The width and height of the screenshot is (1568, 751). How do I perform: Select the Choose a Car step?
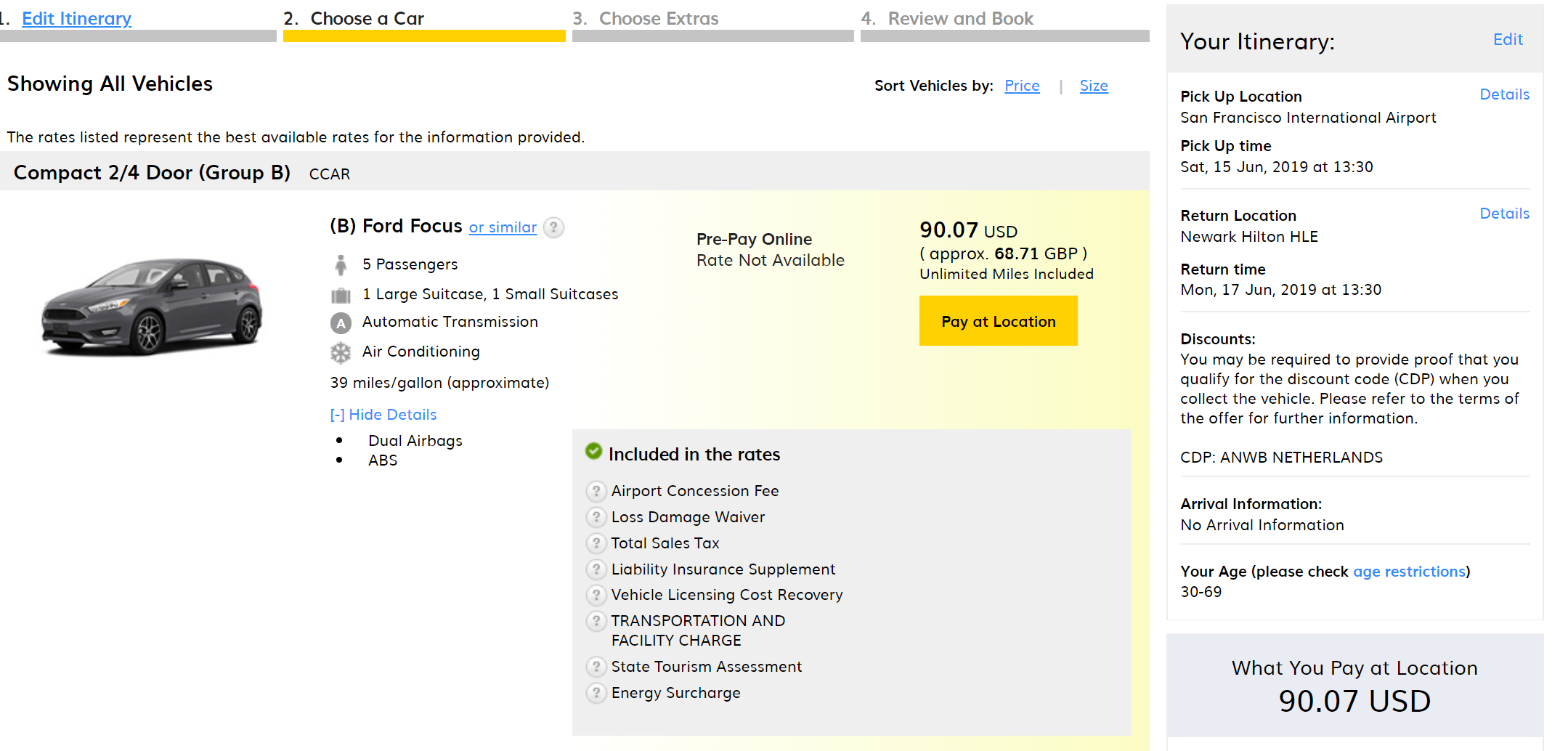pyautogui.click(x=367, y=19)
